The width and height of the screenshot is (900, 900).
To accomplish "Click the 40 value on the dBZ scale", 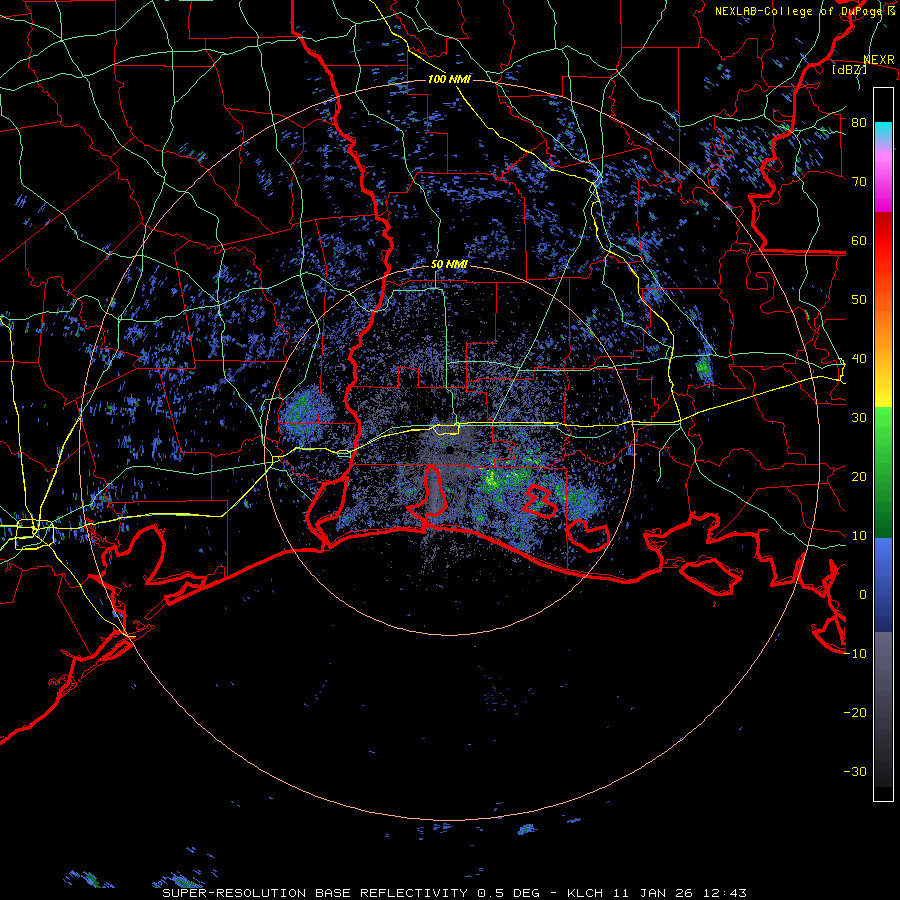I will tap(859, 359).
